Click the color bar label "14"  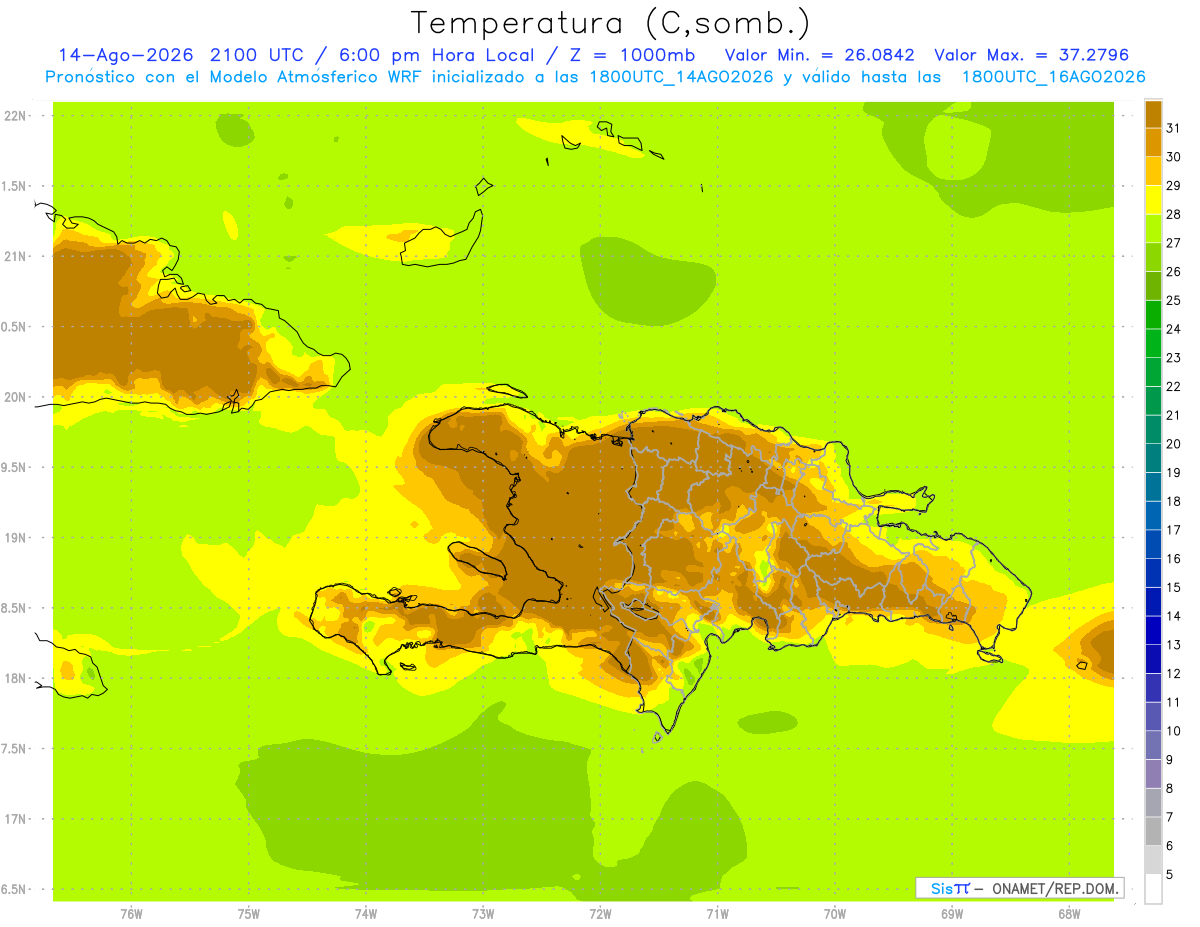[x=1173, y=616]
